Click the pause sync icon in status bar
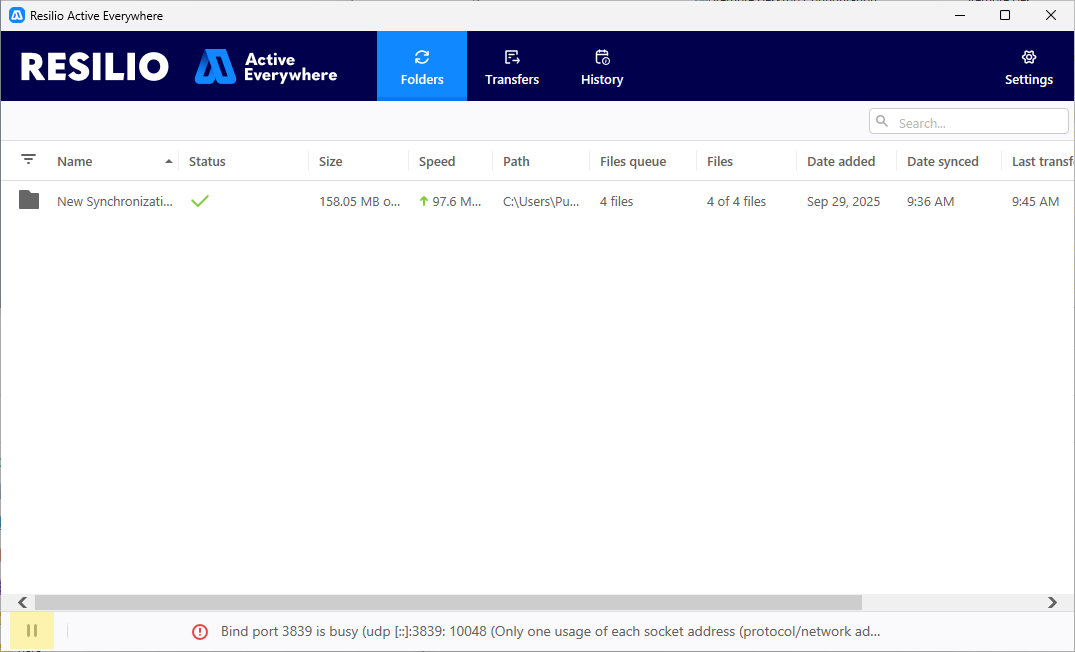The image size is (1075, 652). pos(32,631)
